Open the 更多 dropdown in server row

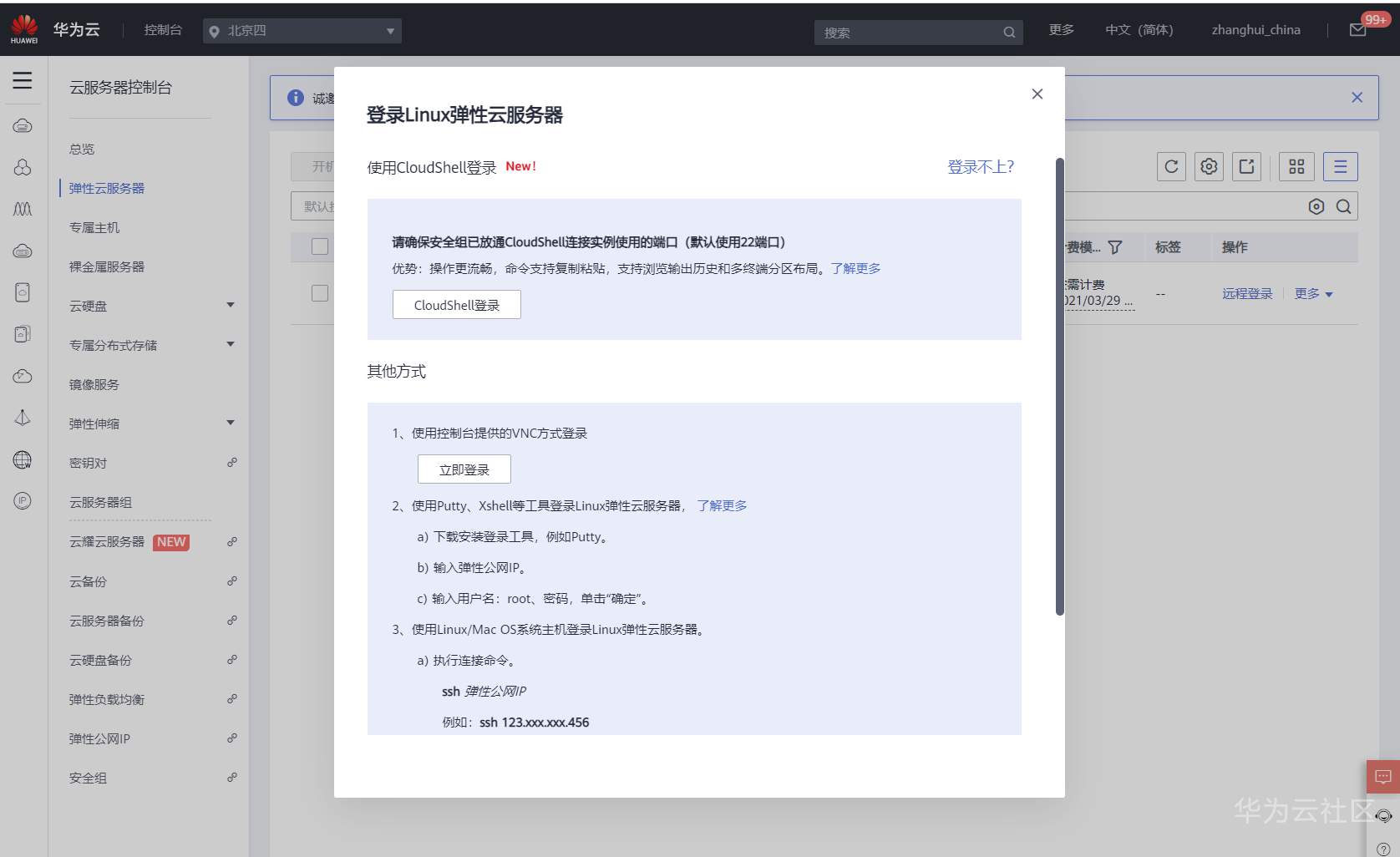click(x=1314, y=294)
